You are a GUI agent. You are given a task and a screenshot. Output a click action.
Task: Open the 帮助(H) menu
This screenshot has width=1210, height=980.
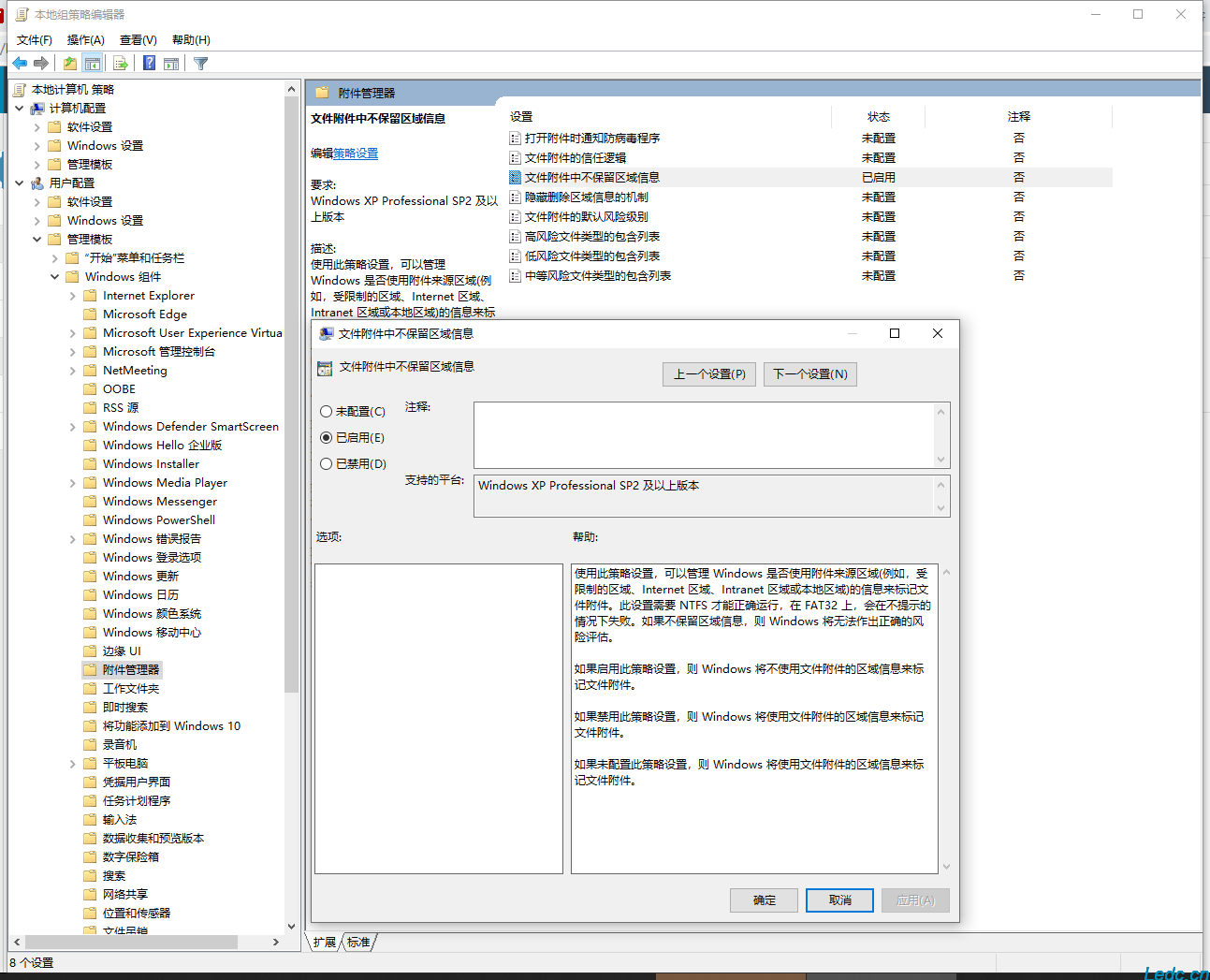pyautogui.click(x=191, y=40)
